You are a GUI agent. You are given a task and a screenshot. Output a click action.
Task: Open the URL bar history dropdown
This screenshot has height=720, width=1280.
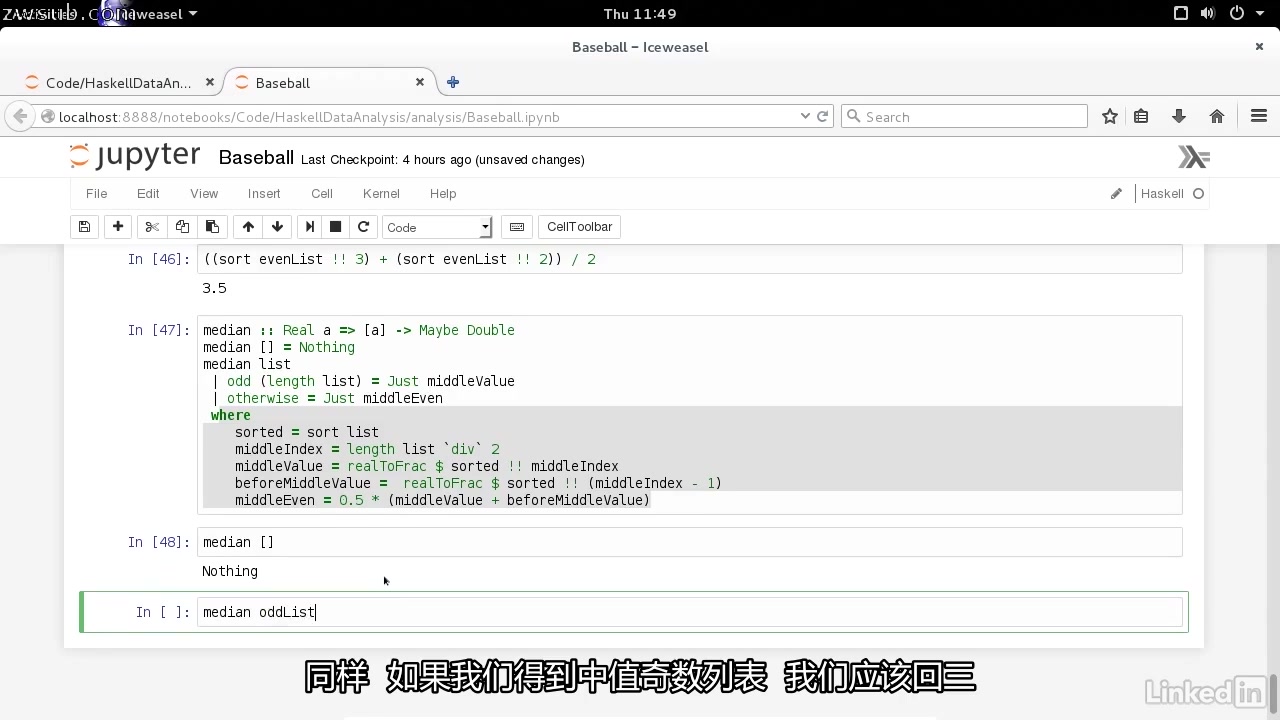pyautogui.click(x=805, y=116)
